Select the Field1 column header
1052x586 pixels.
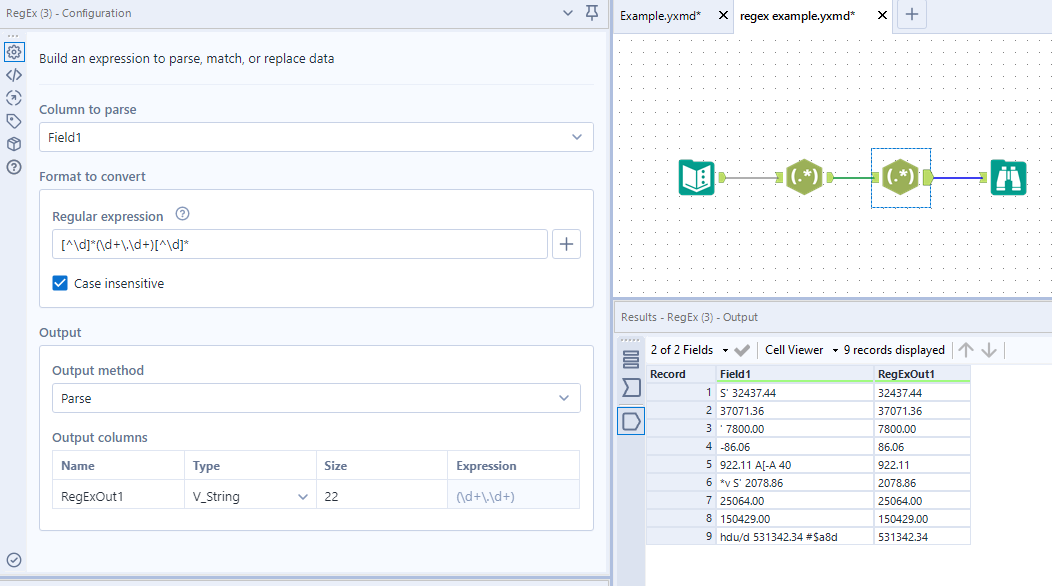click(794, 374)
